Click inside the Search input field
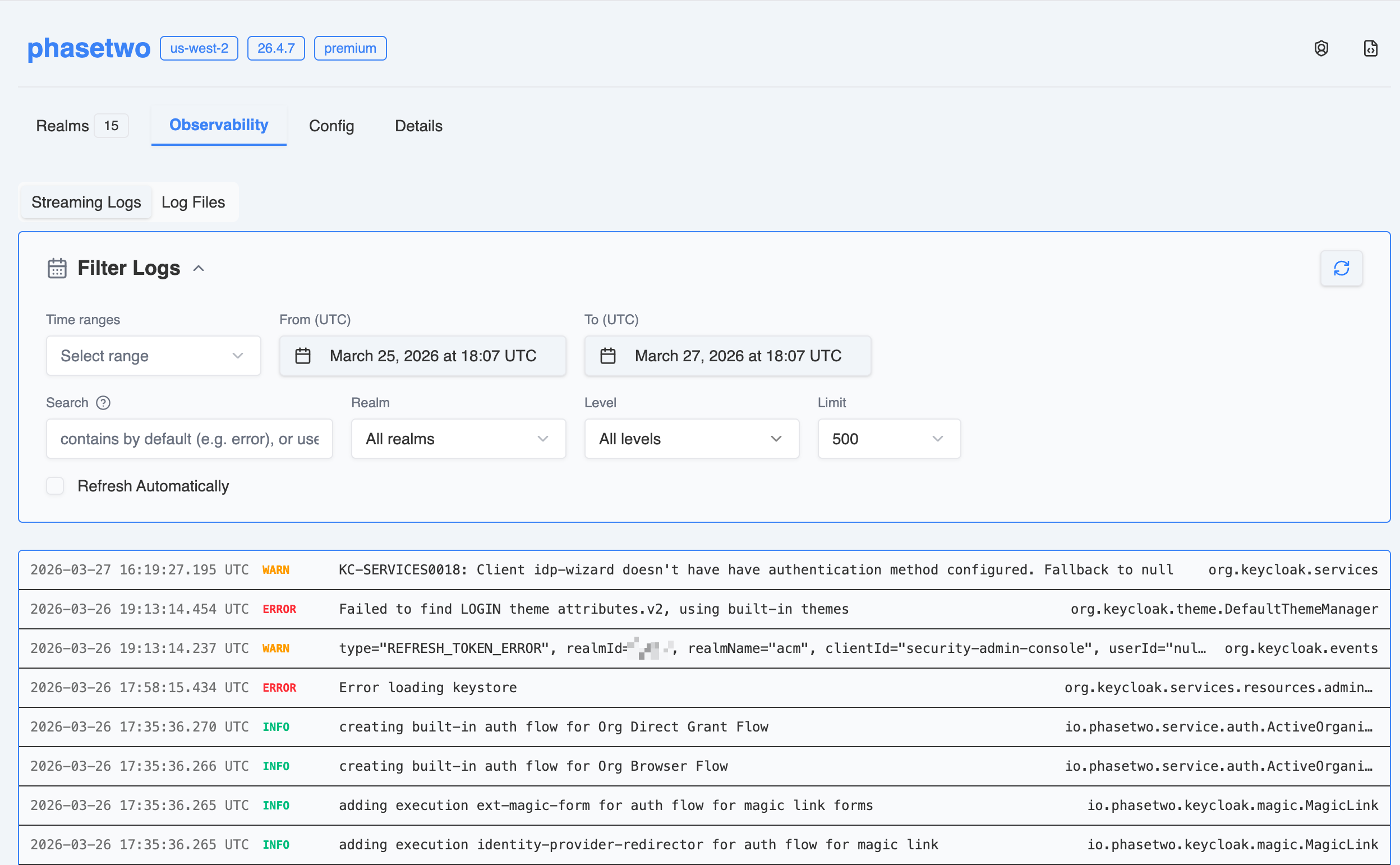Viewport: 1400px width, 865px height. [188, 439]
